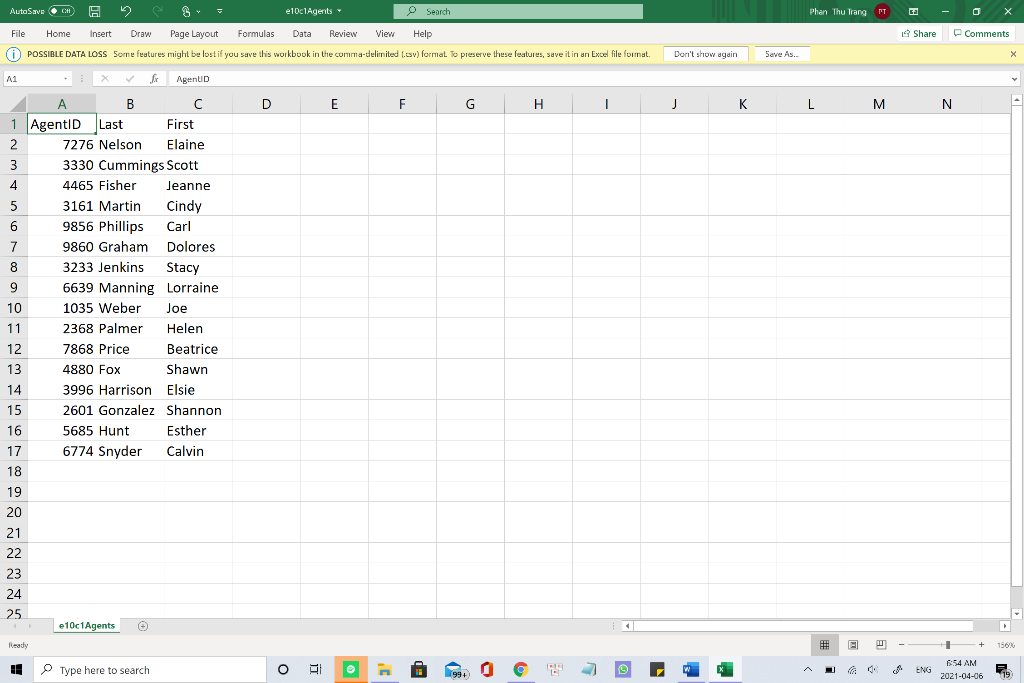Click the PT account avatar

882,11
